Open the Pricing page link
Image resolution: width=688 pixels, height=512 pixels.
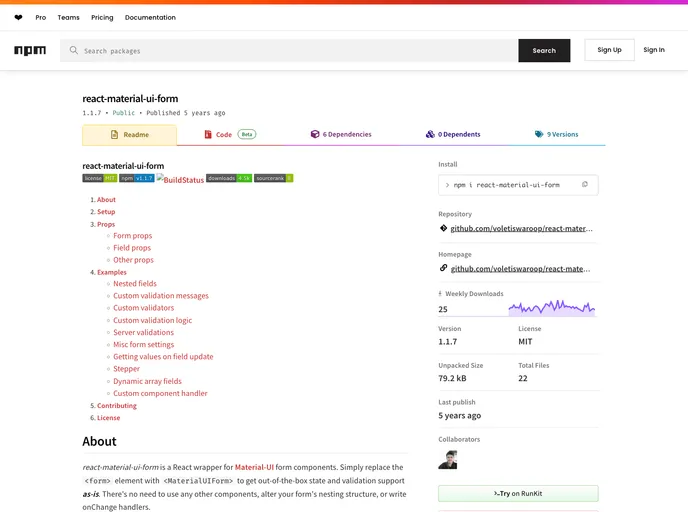pyautogui.click(x=102, y=18)
